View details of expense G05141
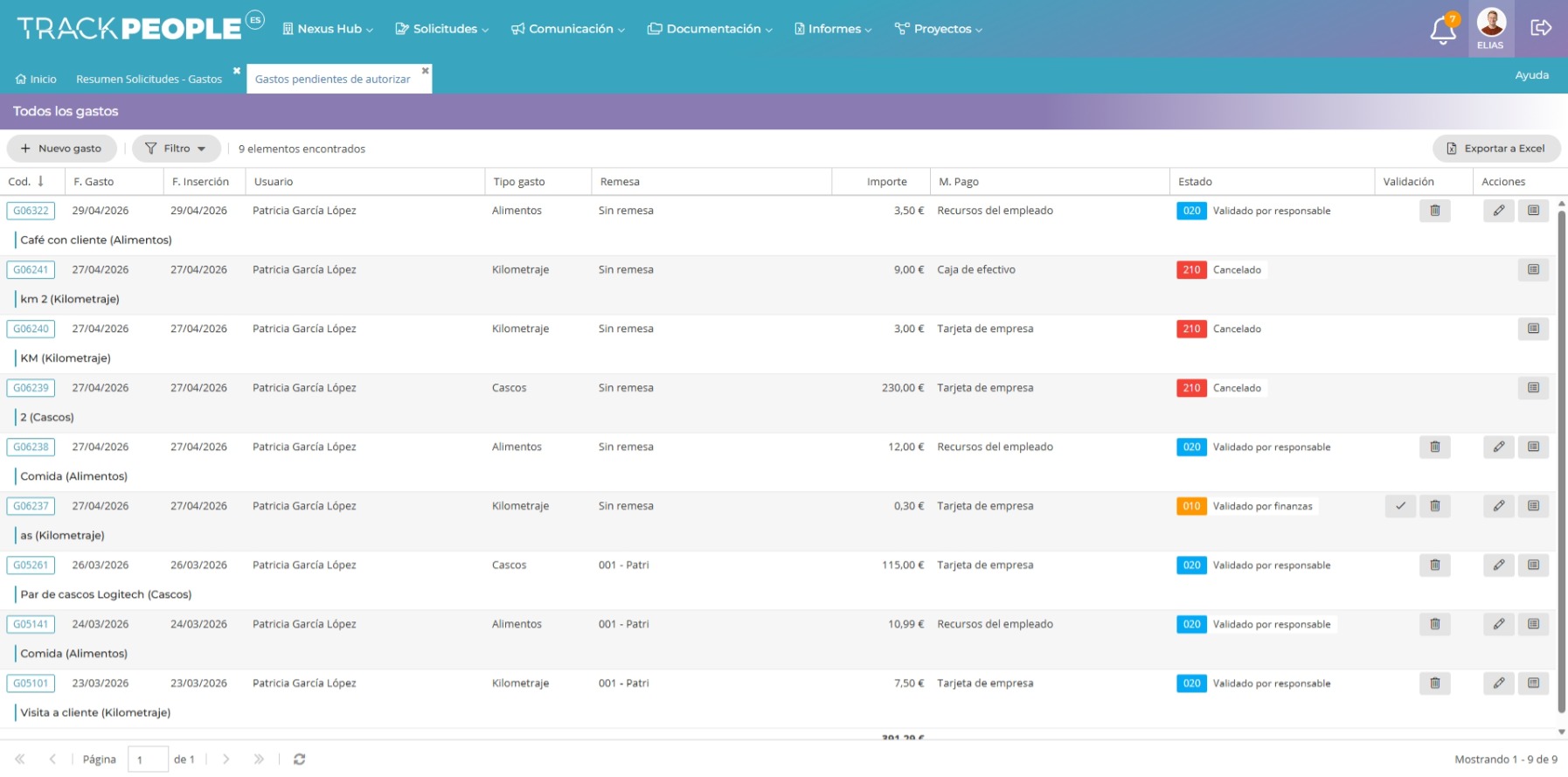 1533,624
